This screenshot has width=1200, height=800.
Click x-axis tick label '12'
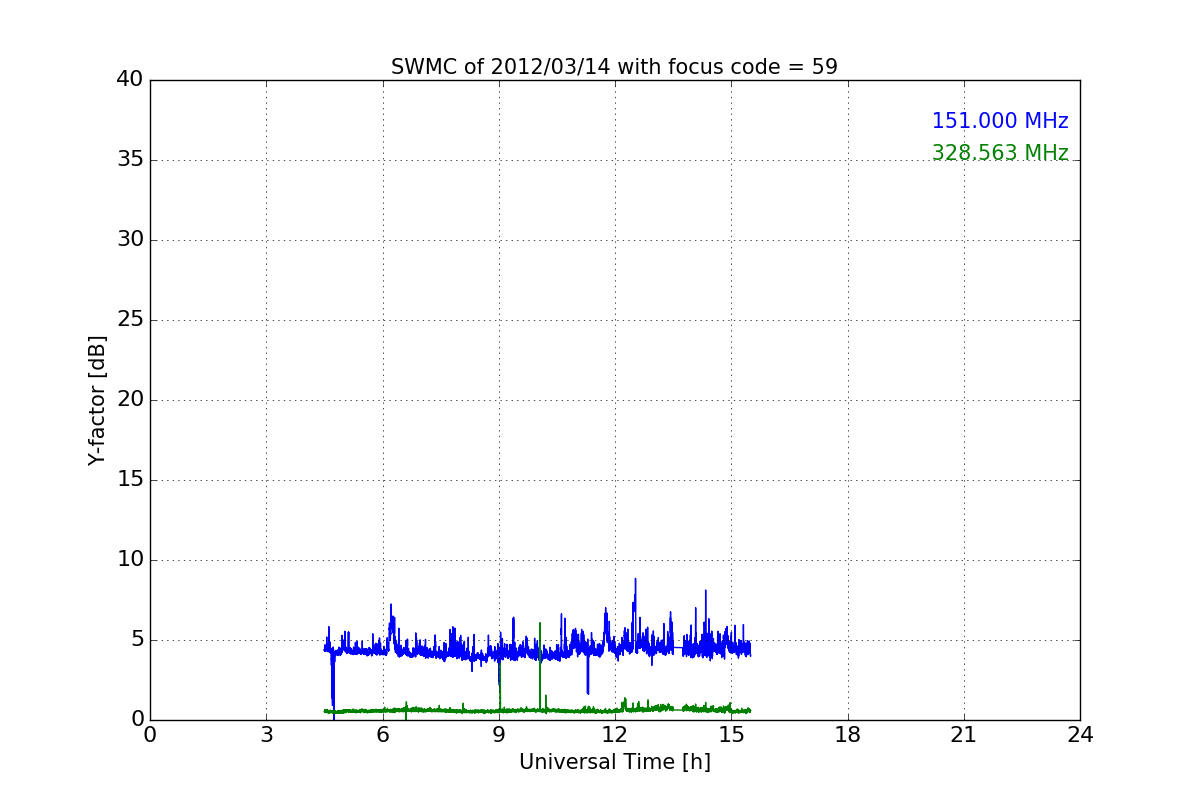pos(615,735)
